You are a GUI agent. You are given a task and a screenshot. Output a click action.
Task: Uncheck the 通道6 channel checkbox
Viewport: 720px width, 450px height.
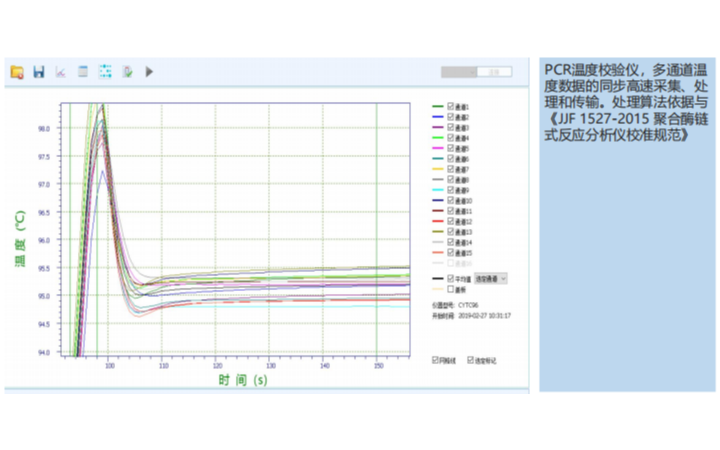450,158
